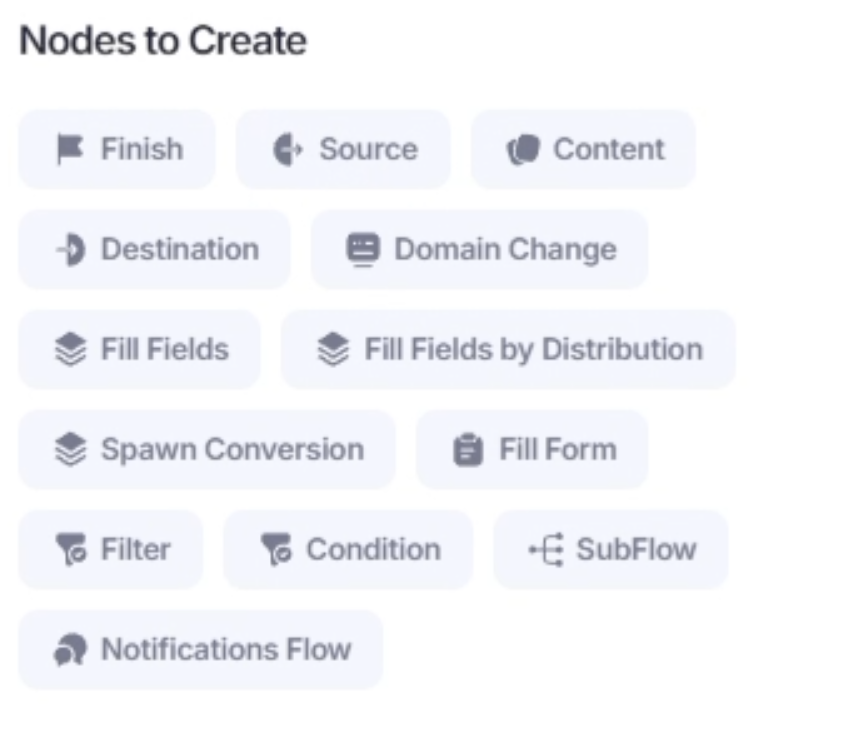
Task: Select the Domain Change label
Action: coord(504,249)
